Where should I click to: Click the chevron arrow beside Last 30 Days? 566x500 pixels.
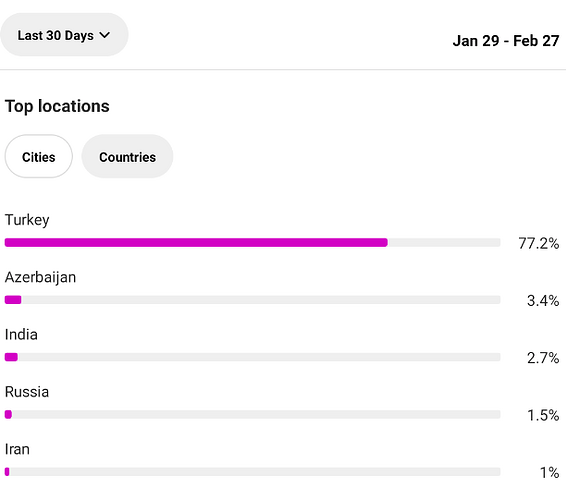coord(105,35)
